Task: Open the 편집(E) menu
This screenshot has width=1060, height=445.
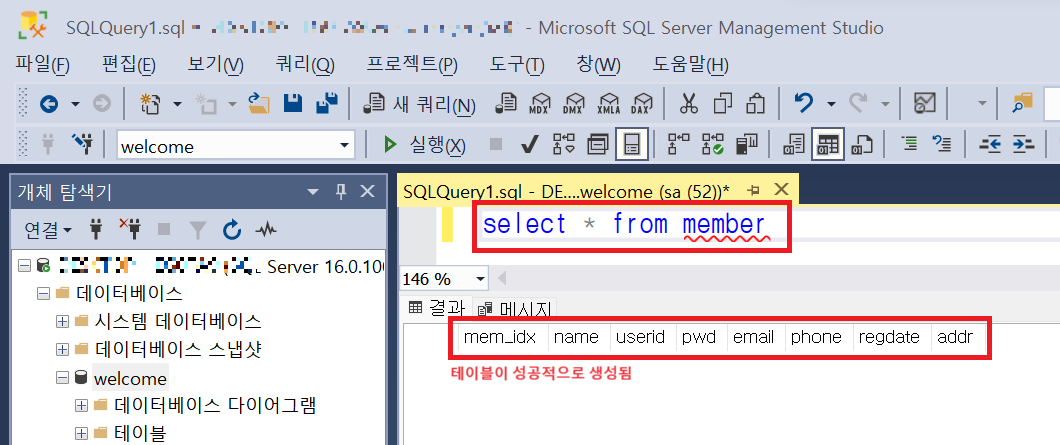Action: pyautogui.click(x=129, y=65)
